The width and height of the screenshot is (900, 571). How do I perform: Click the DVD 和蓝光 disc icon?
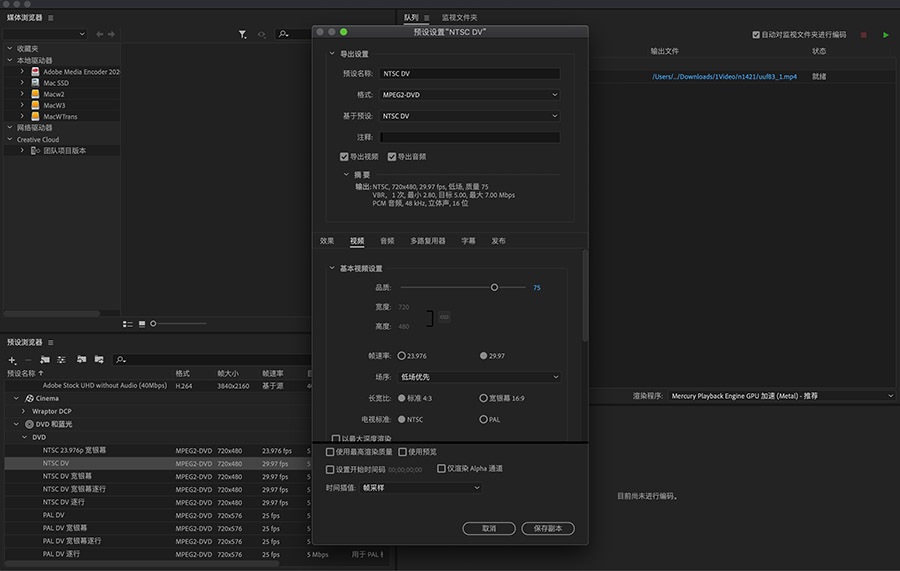coord(29,425)
